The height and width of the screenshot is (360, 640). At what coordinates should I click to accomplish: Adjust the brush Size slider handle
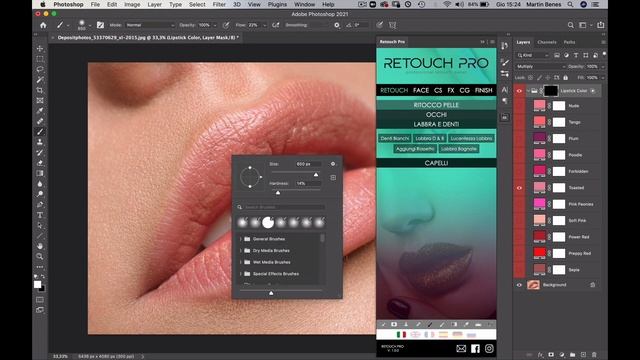coord(316,175)
